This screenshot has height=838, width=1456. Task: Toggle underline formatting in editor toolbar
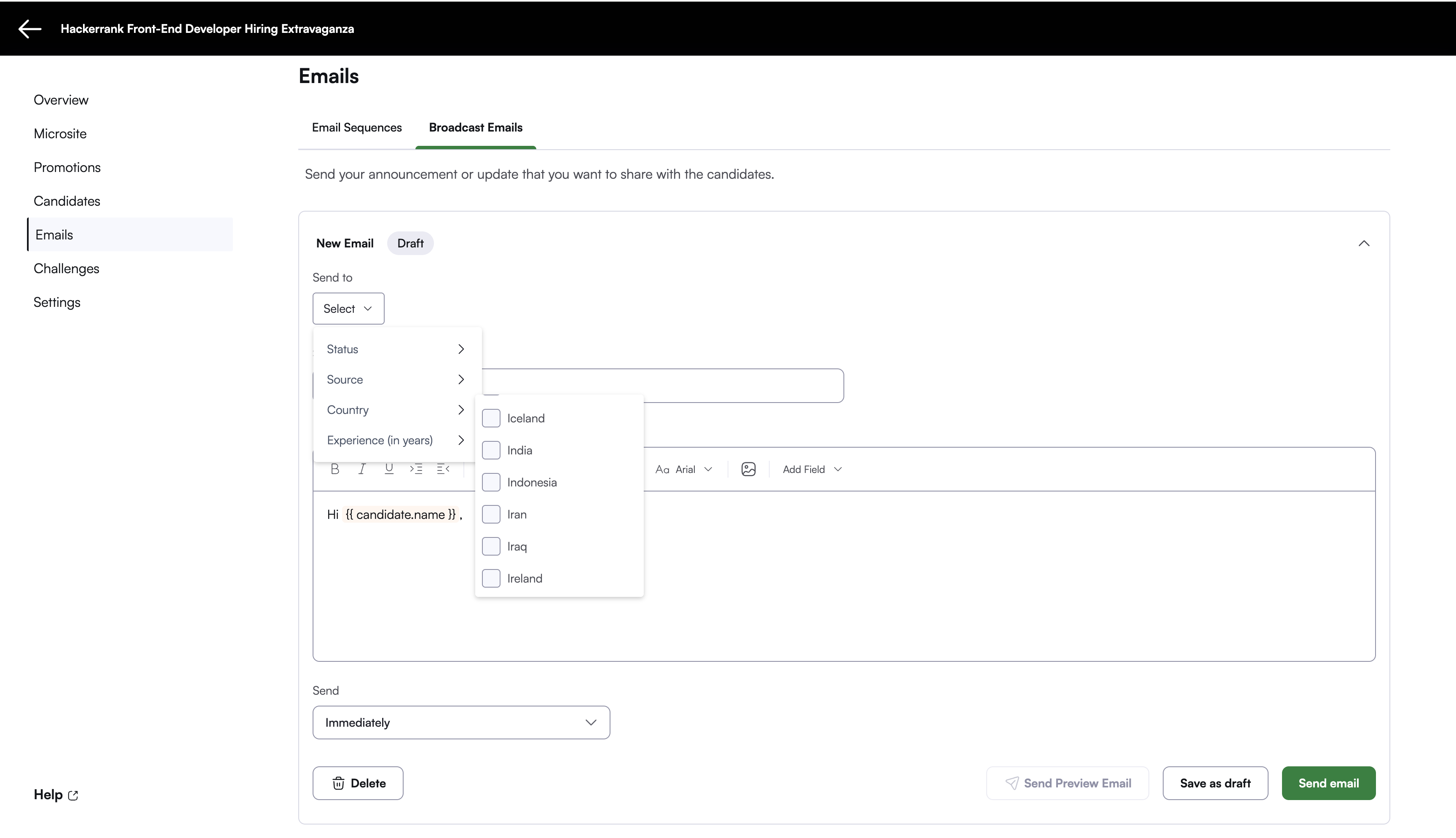click(389, 469)
